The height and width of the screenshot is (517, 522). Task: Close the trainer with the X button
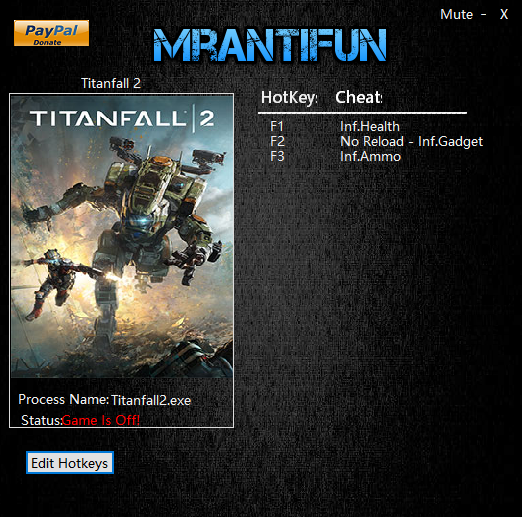click(x=504, y=14)
